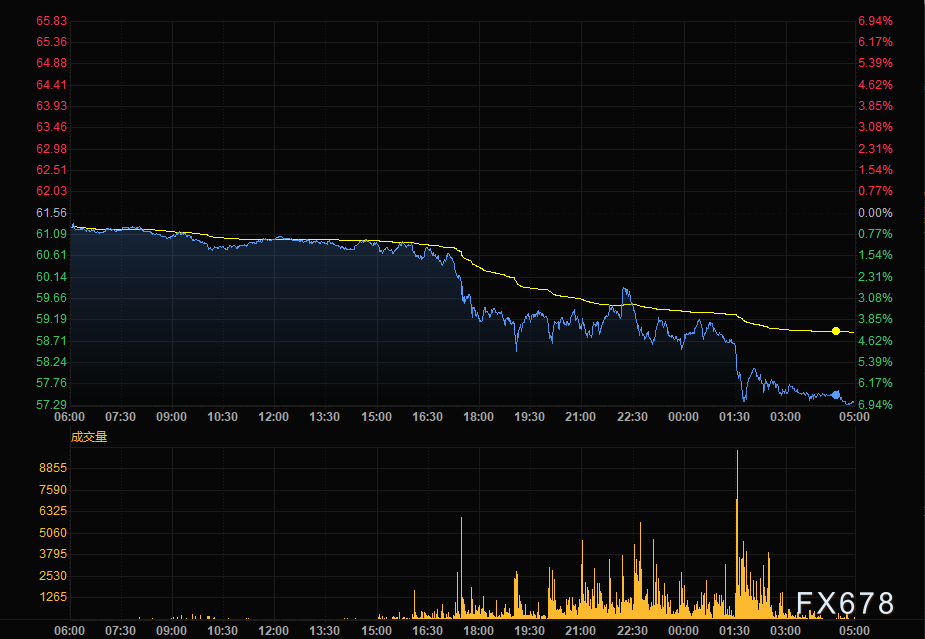Image resolution: width=925 pixels, height=639 pixels.
Task: Click 05:00 on the price chart time axis
Action: coord(854,417)
